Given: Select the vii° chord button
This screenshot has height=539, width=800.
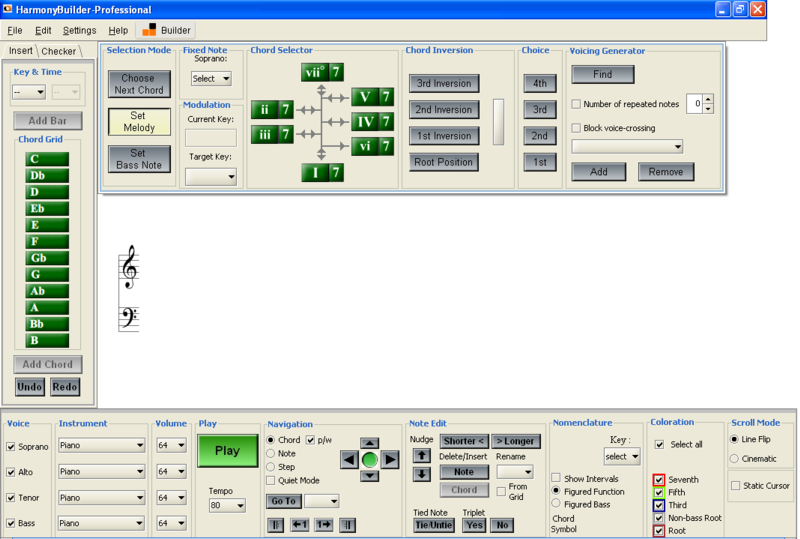Looking at the screenshot, I should (x=314, y=72).
